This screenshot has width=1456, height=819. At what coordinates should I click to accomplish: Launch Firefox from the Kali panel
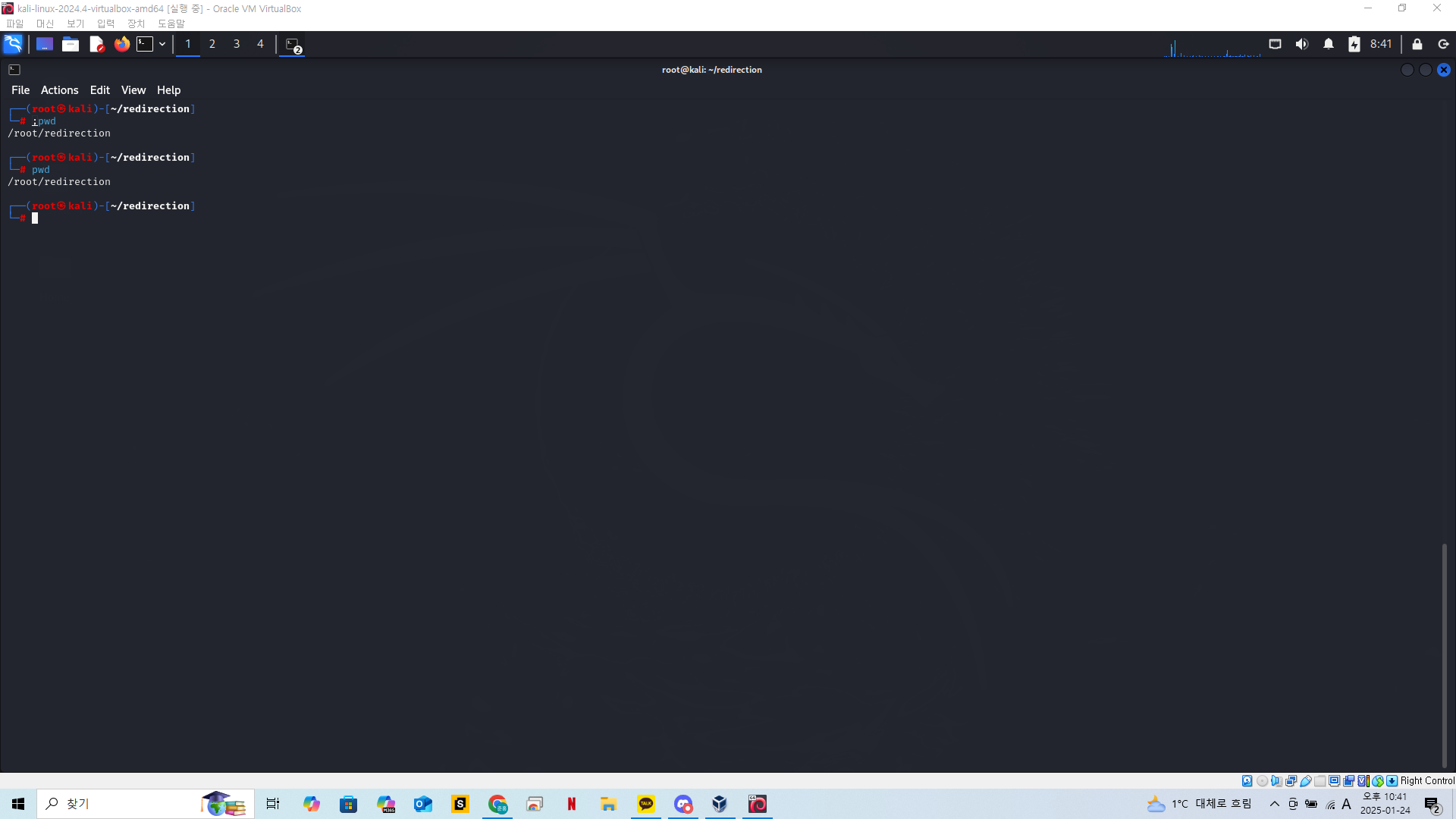(121, 44)
